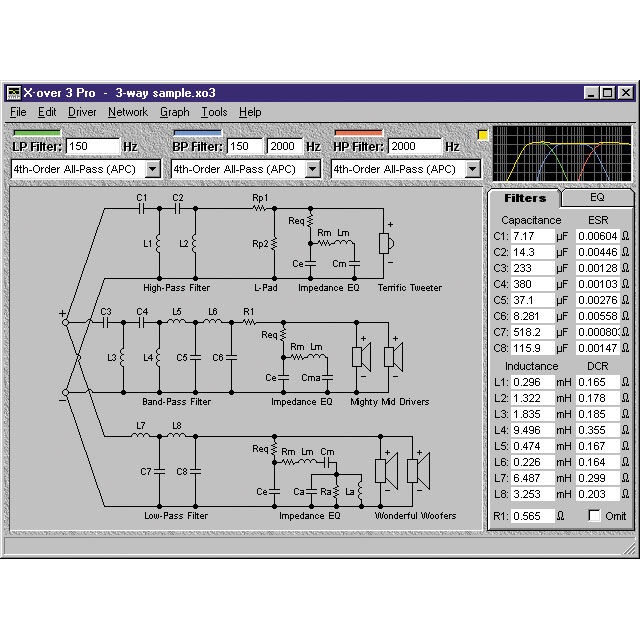
Task: Open the frequency response graph thumbnail
Action: 562,153
